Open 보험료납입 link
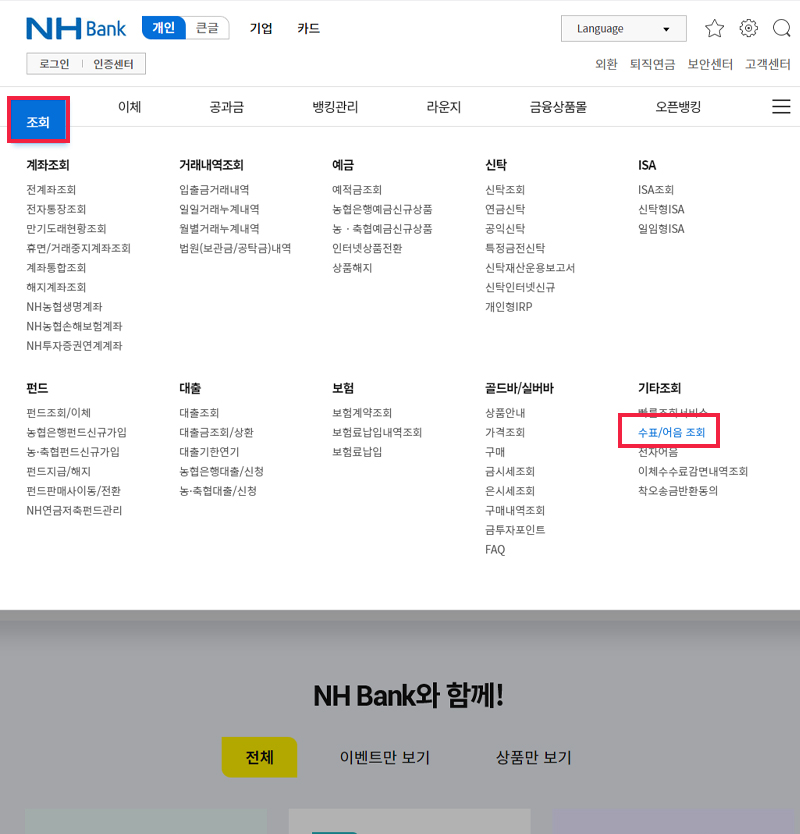The height and width of the screenshot is (834, 800). 357,452
